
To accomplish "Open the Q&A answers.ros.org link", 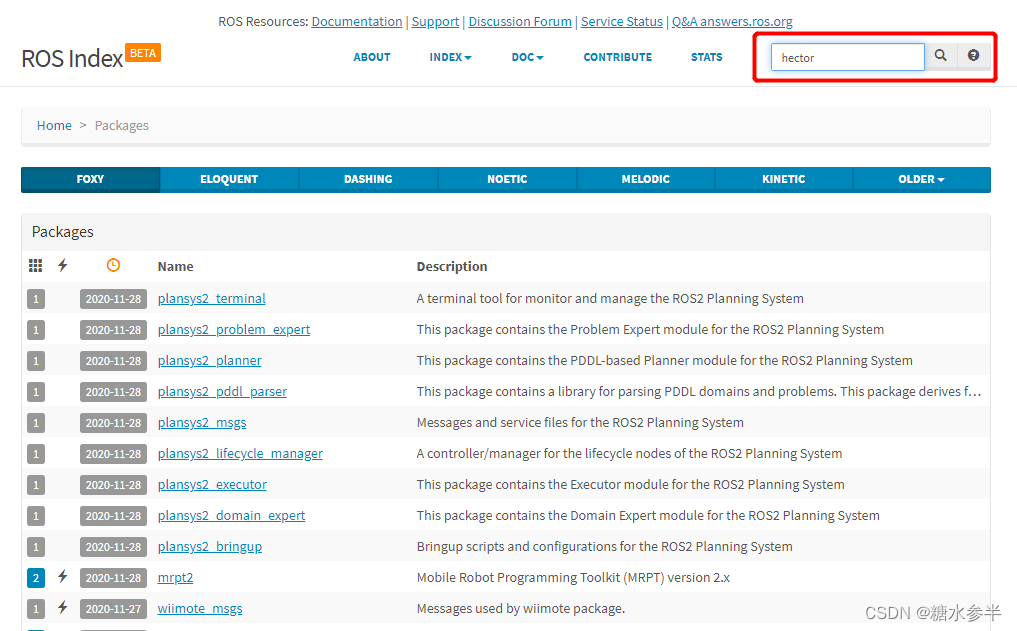I will [732, 21].
